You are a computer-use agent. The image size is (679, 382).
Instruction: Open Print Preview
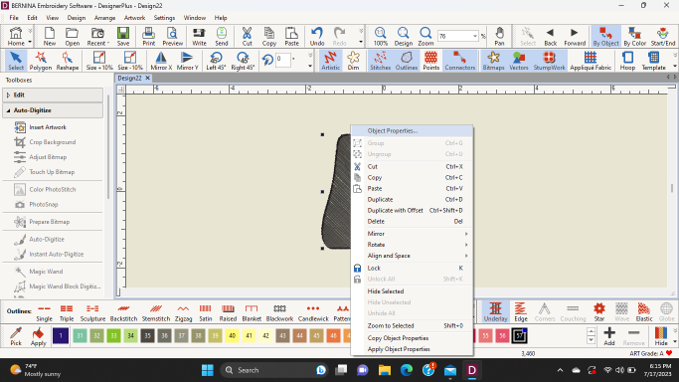[x=172, y=37]
